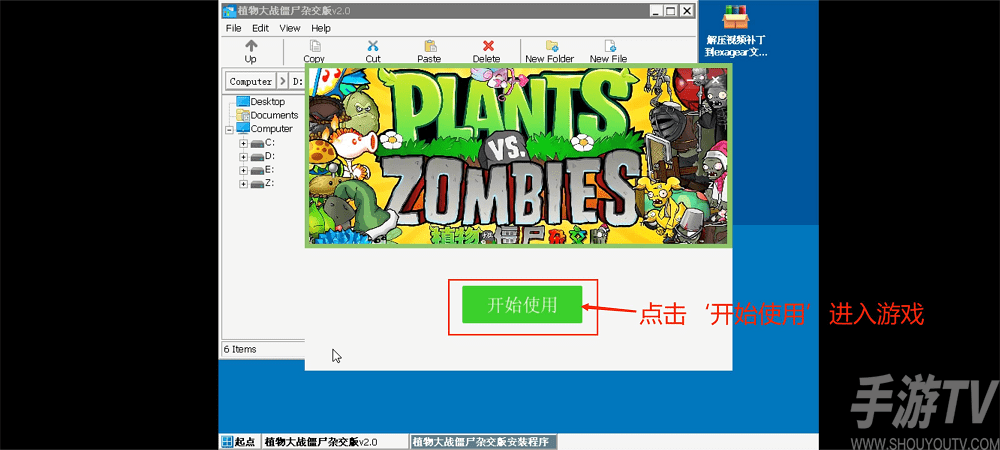Switch to 植物大战僵尸杂交版v2.0 taskbar item
Image resolution: width=1000 pixels, height=450 pixels.
pyautogui.click(x=334, y=442)
